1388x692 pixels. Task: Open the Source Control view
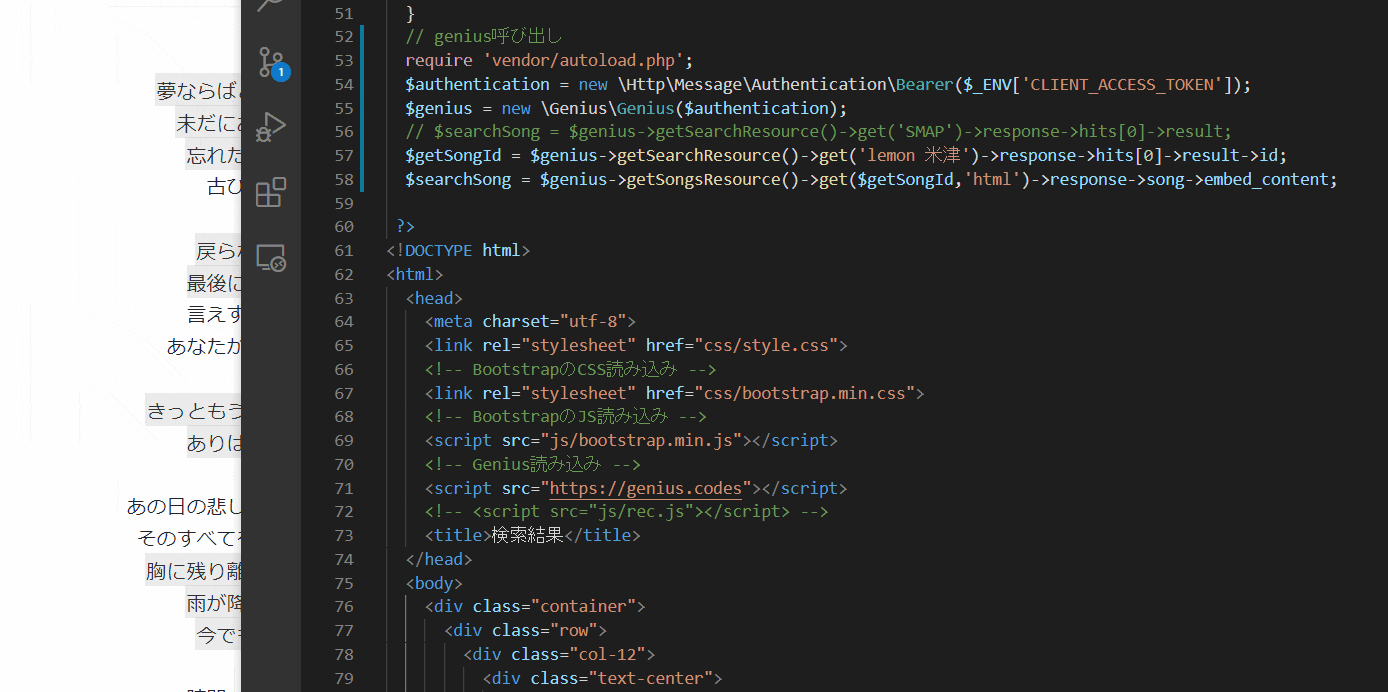(271, 63)
